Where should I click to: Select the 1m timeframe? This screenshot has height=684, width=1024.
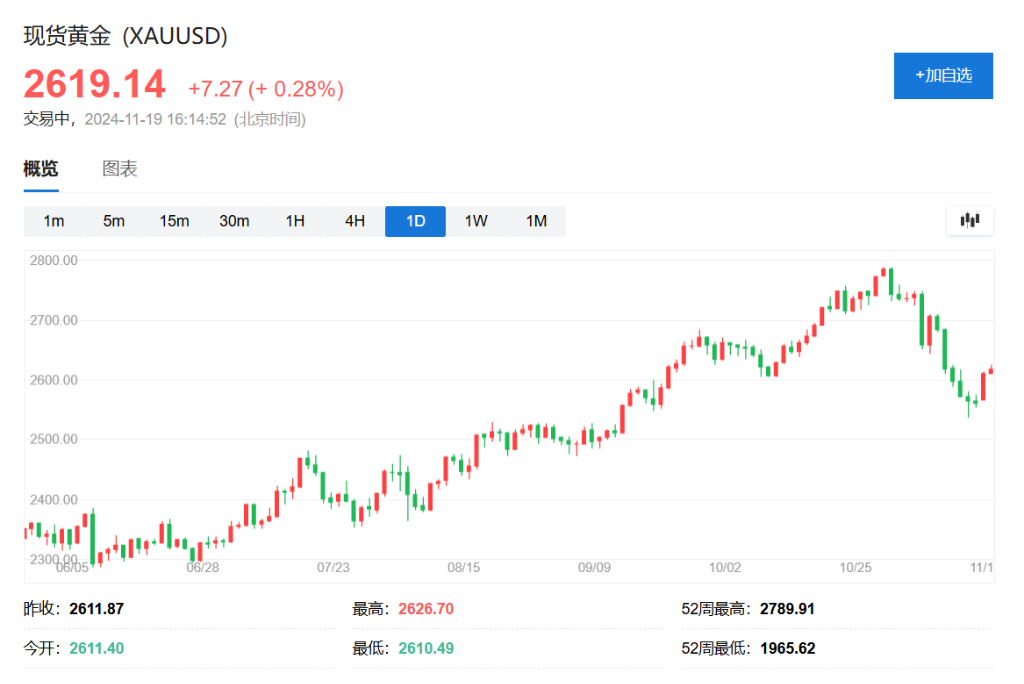click(x=54, y=221)
